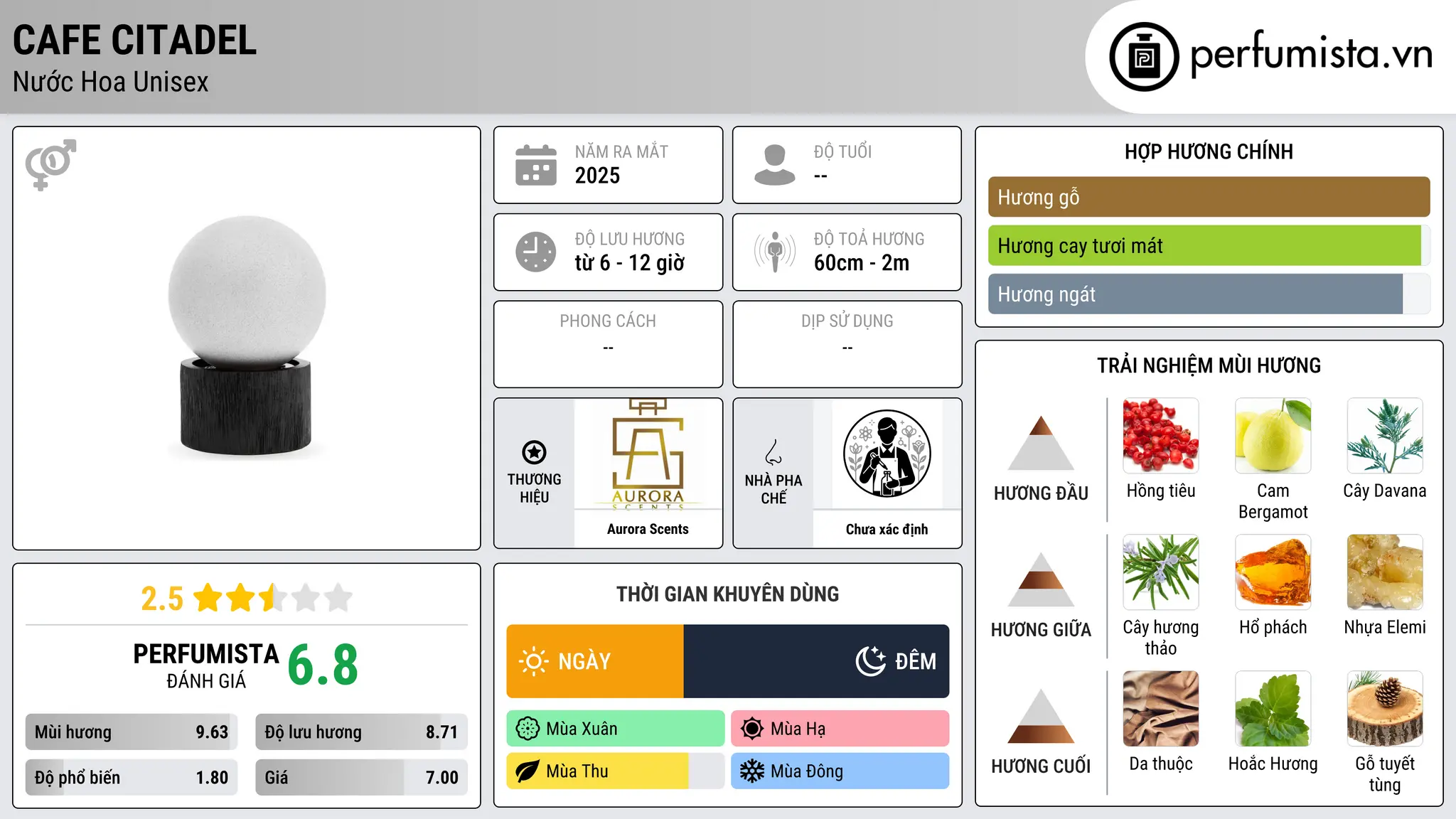Click the Perfumista score 6.8
This screenshot has width=1456, height=819.
pyautogui.click(x=323, y=665)
